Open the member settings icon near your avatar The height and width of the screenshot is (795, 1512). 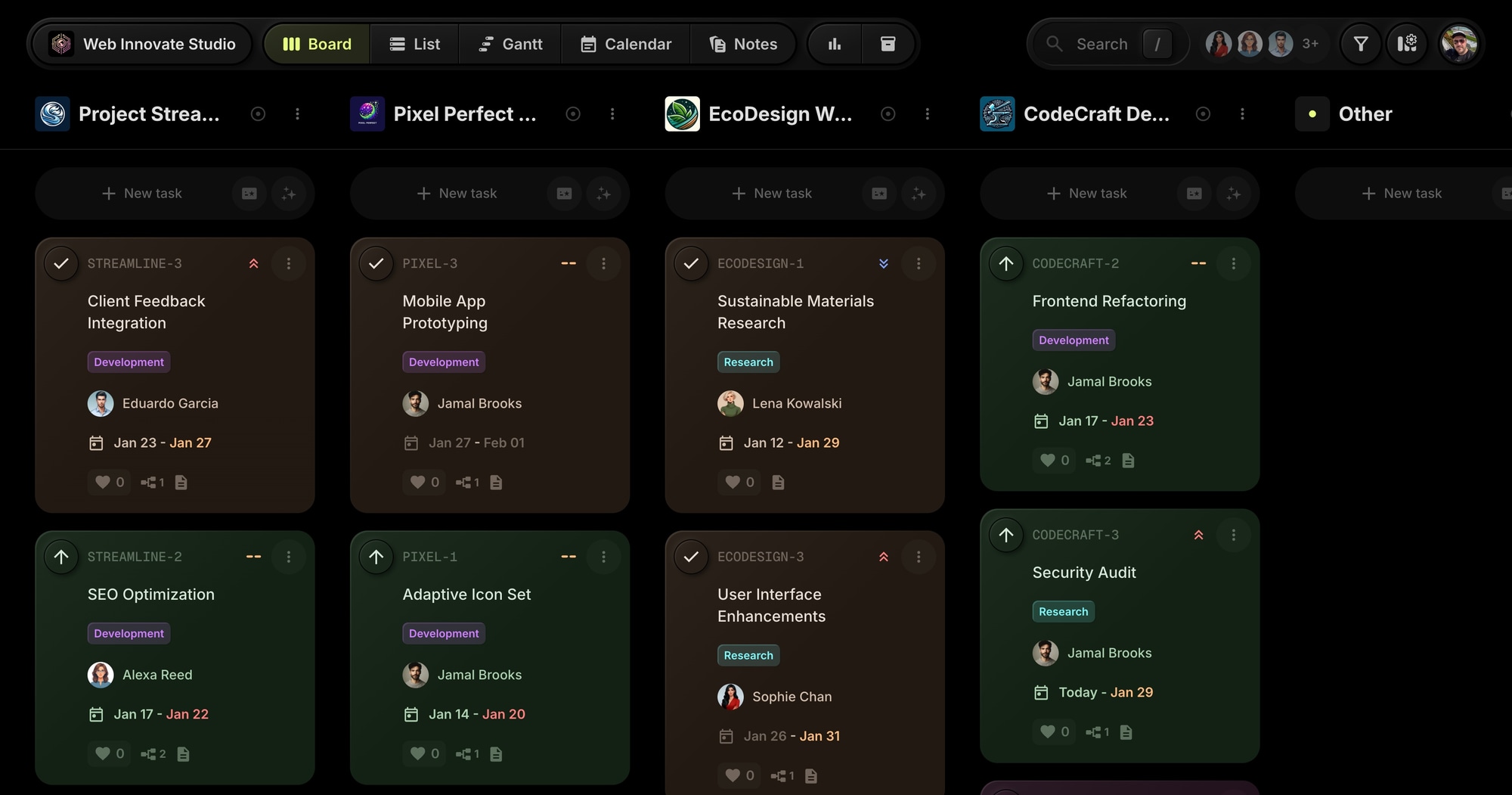(x=1407, y=43)
